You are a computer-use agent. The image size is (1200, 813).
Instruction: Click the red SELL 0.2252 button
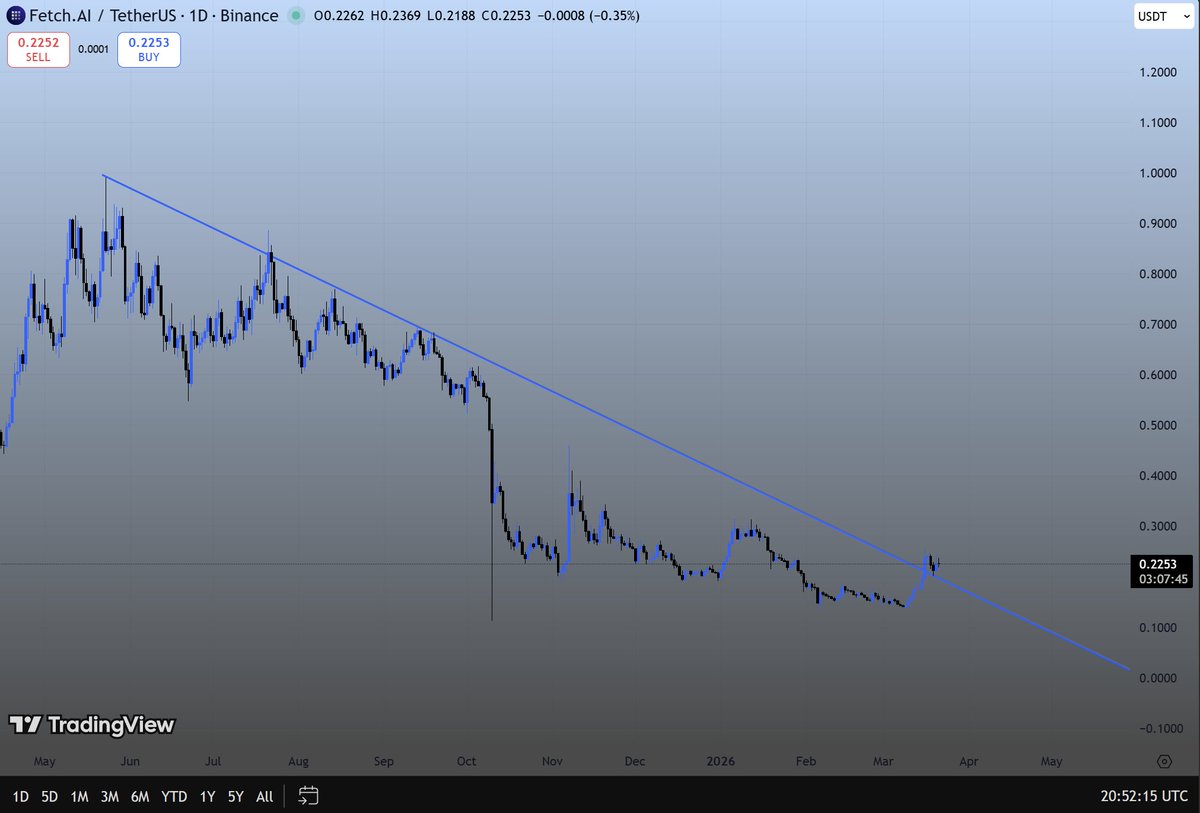(38, 50)
